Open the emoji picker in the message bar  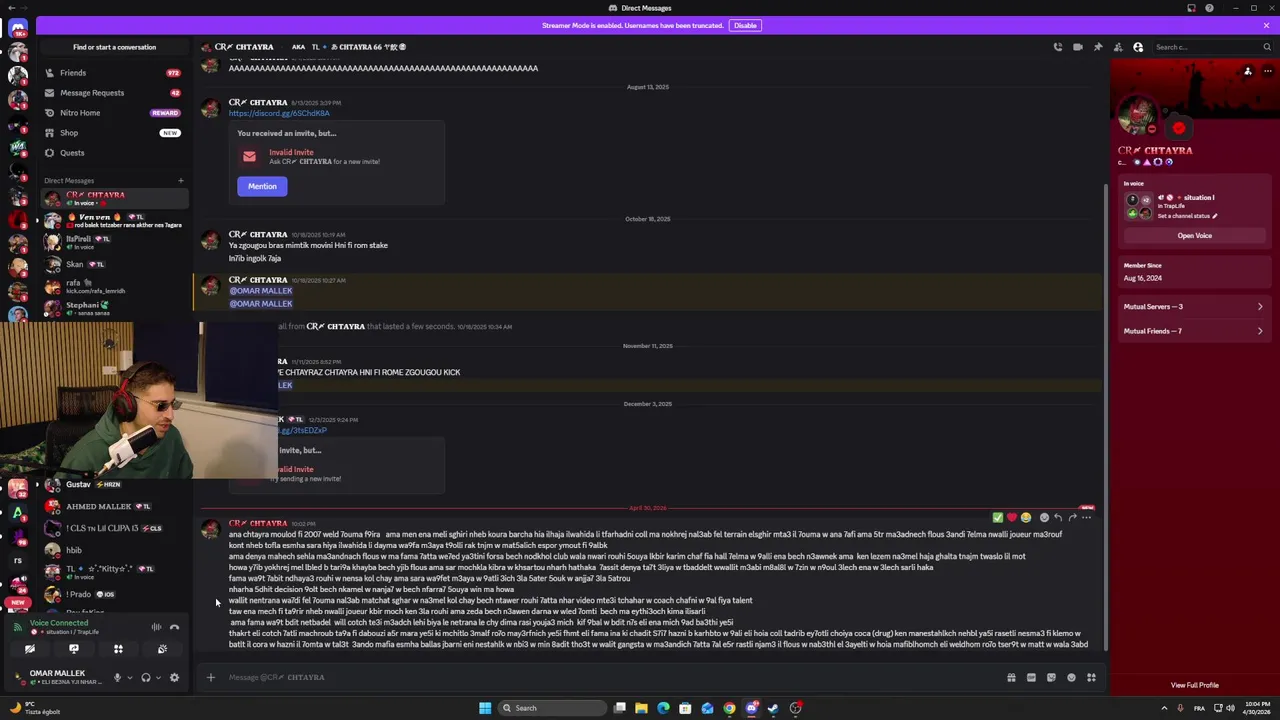(1071, 677)
